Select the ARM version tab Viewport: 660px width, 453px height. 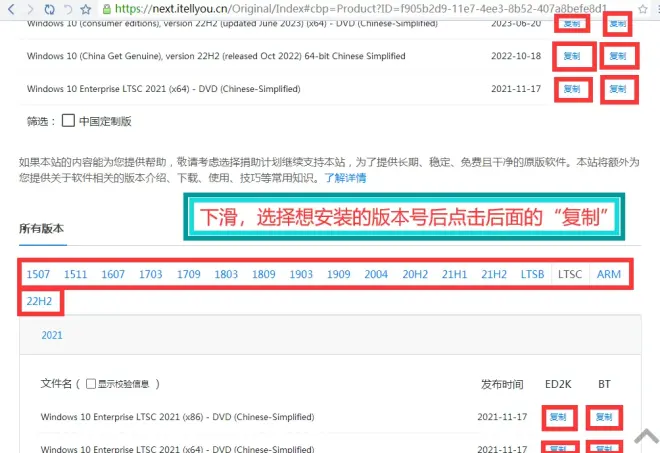pyautogui.click(x=609, y=274)
